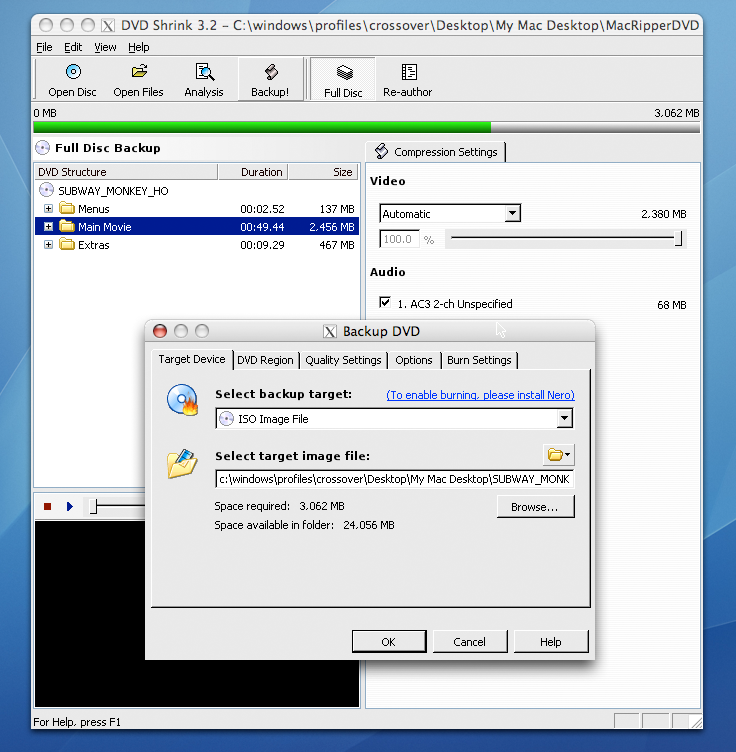Expand the Main Movie tree node
This screenshot has height=752, width=736.
click(48, 226)
